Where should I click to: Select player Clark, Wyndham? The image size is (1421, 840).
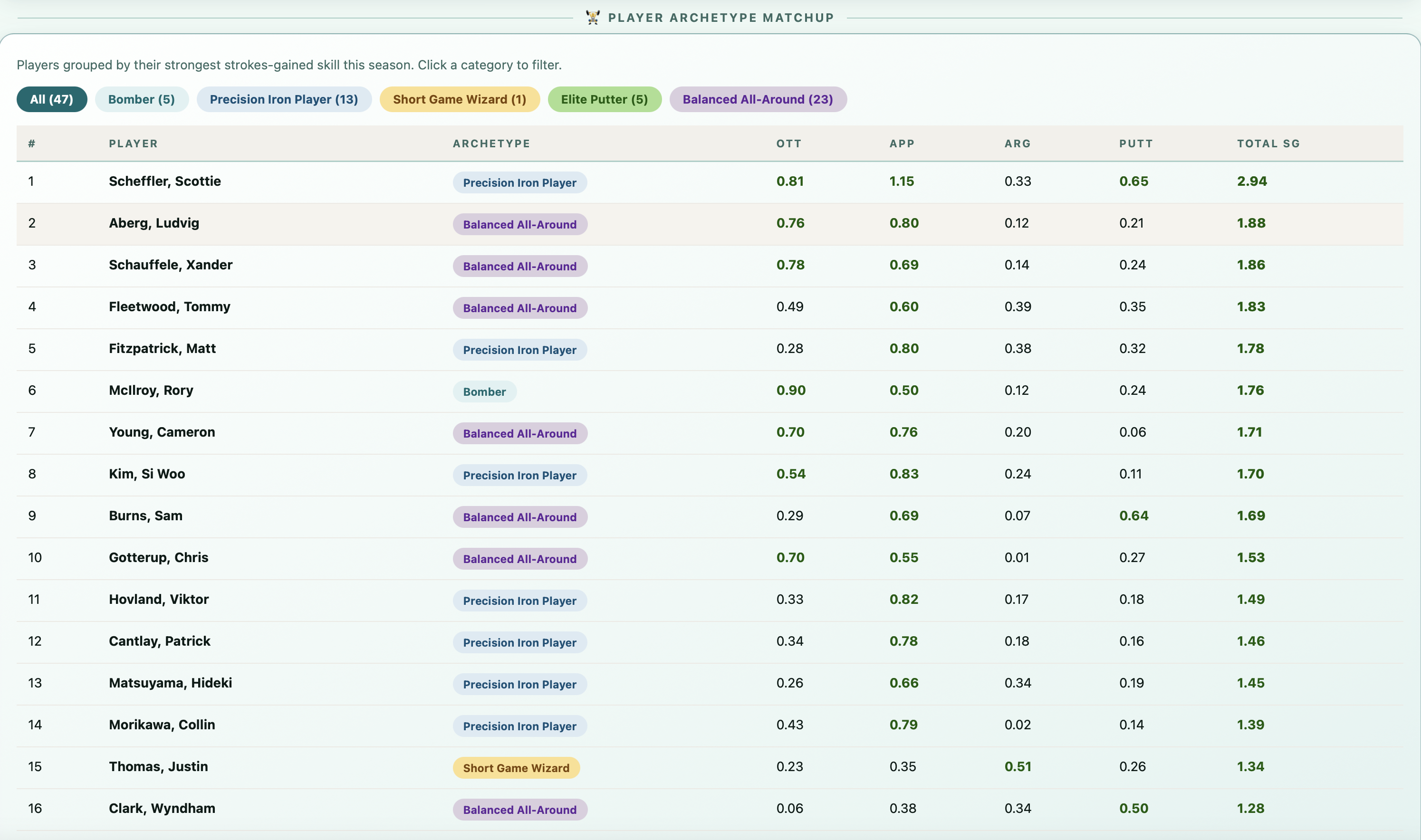[x=162, y=808]
